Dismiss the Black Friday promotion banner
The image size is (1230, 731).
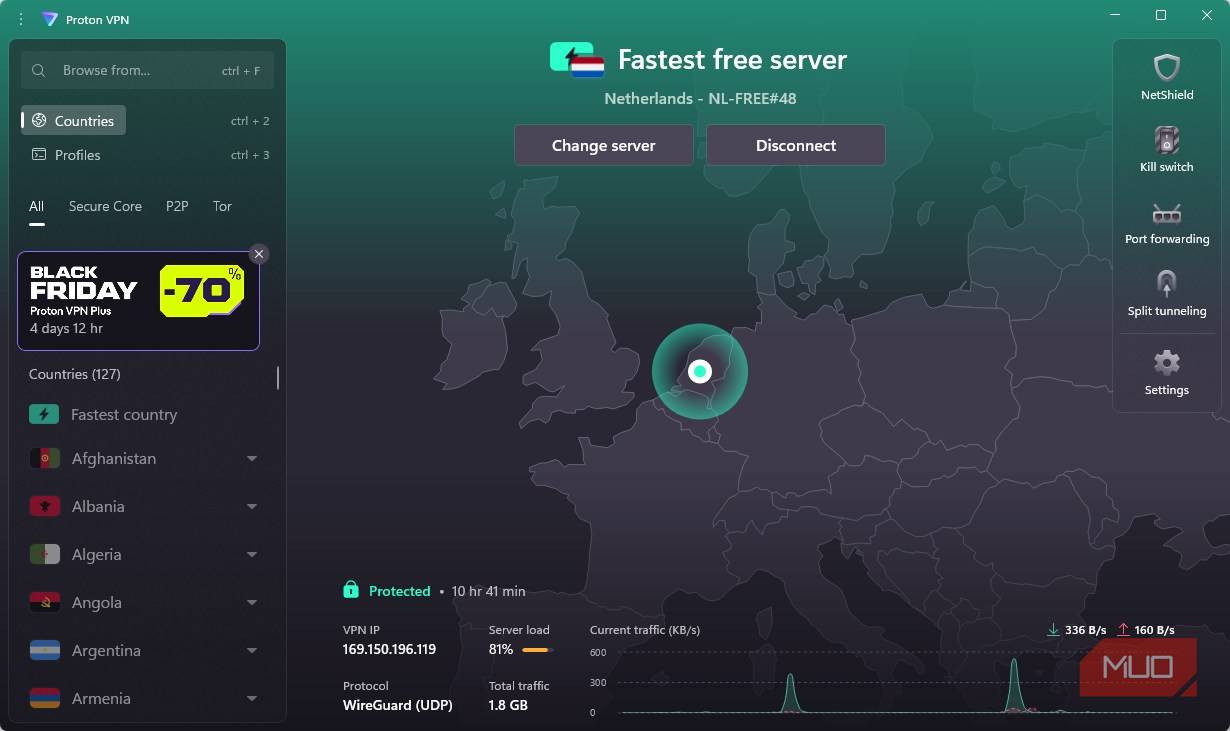pos(259,253)
